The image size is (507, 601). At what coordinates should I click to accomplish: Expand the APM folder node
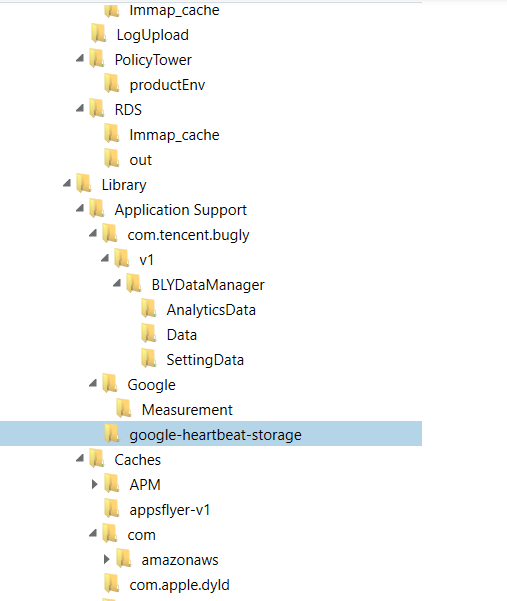tap(95, 484)
